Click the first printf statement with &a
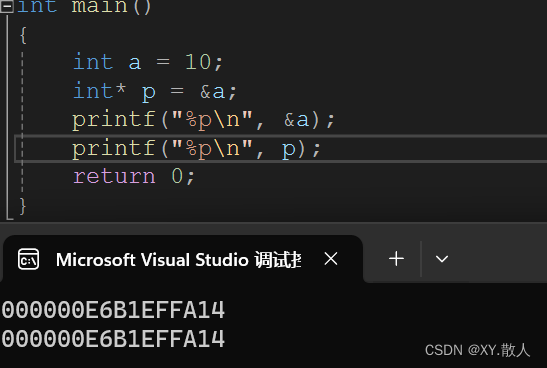 coord(203,120)
